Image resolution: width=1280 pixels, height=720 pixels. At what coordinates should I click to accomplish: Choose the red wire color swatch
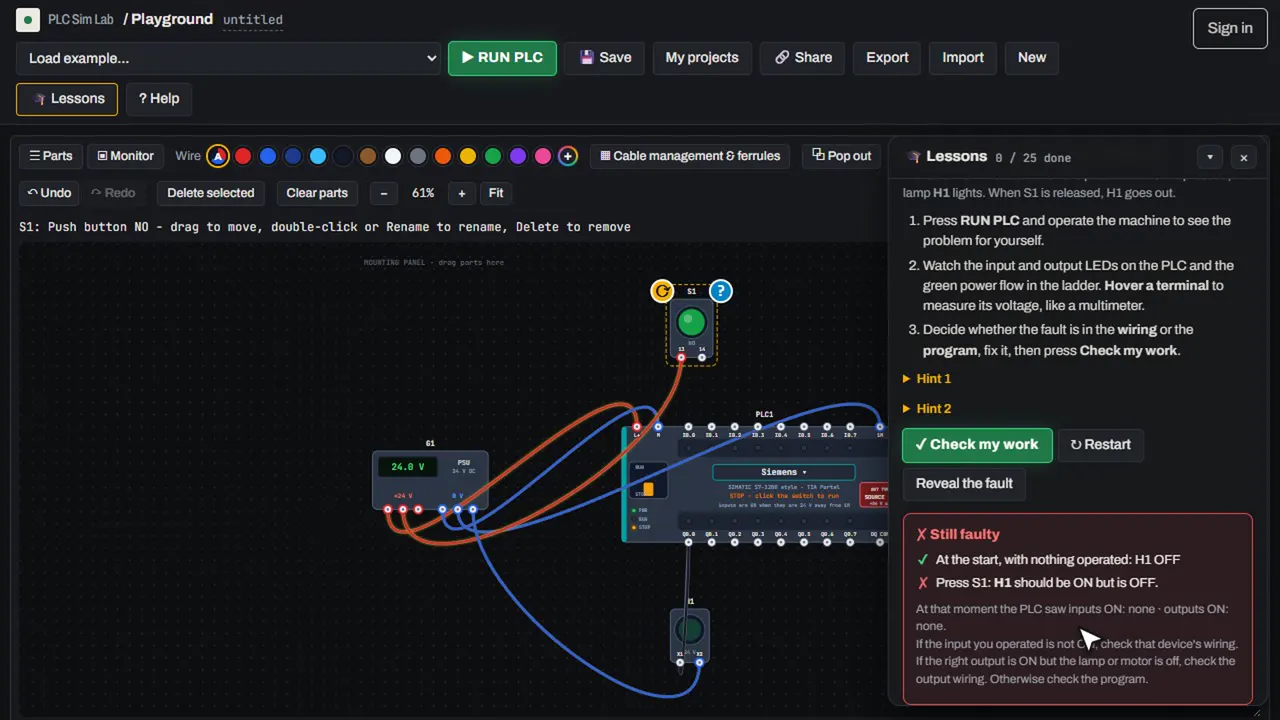click(243, 156)
